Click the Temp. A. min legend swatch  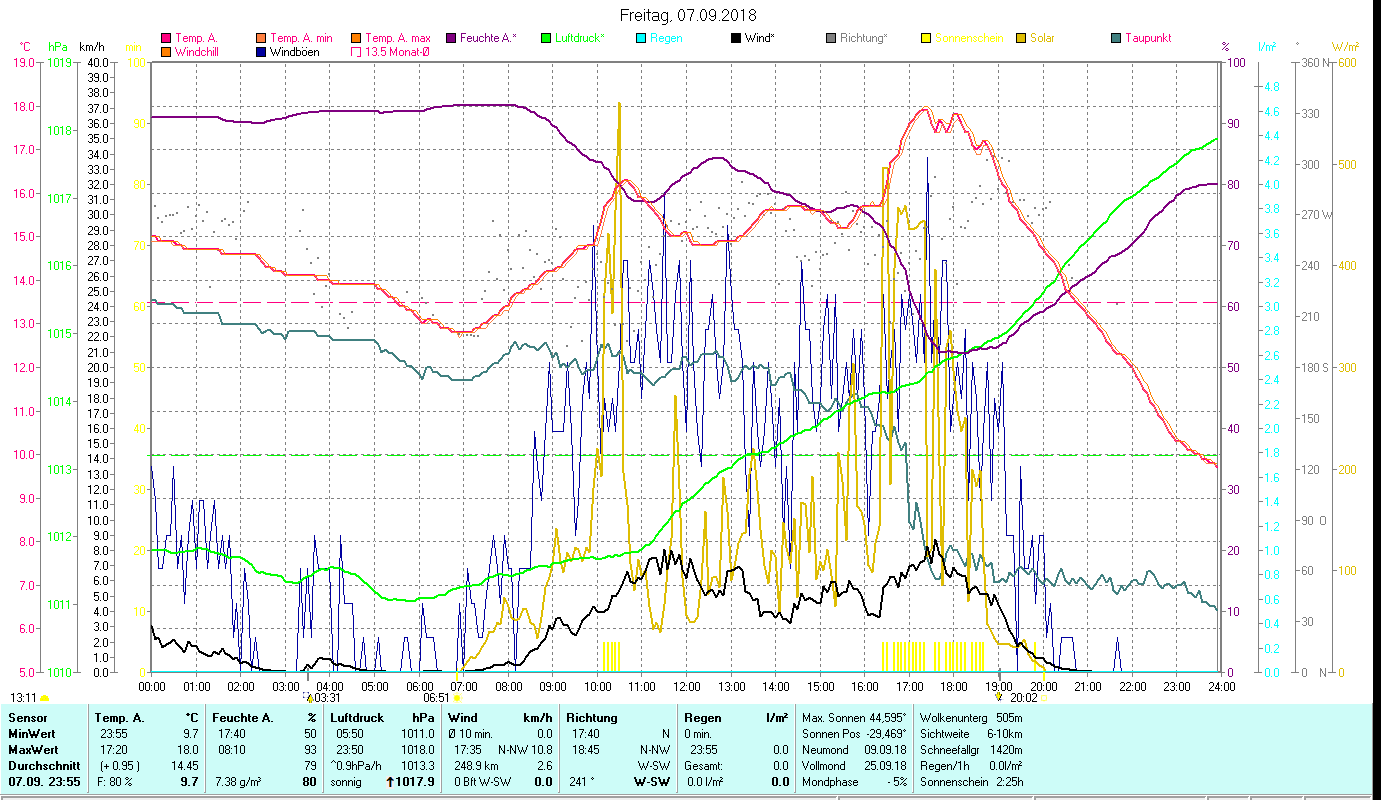coord(262,38)
